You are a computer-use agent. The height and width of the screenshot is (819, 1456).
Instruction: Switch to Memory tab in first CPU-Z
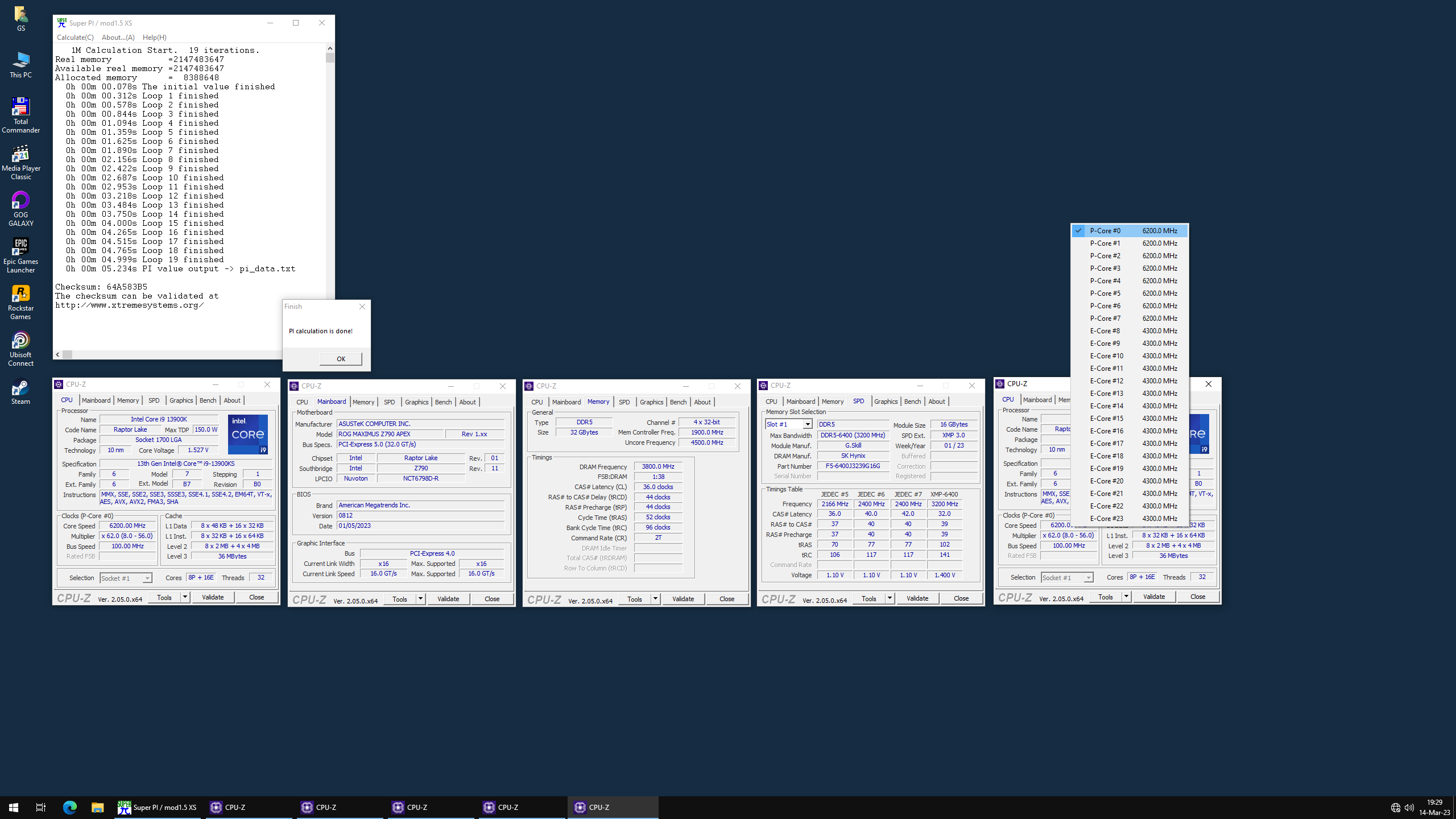click(x=128, y=400)
